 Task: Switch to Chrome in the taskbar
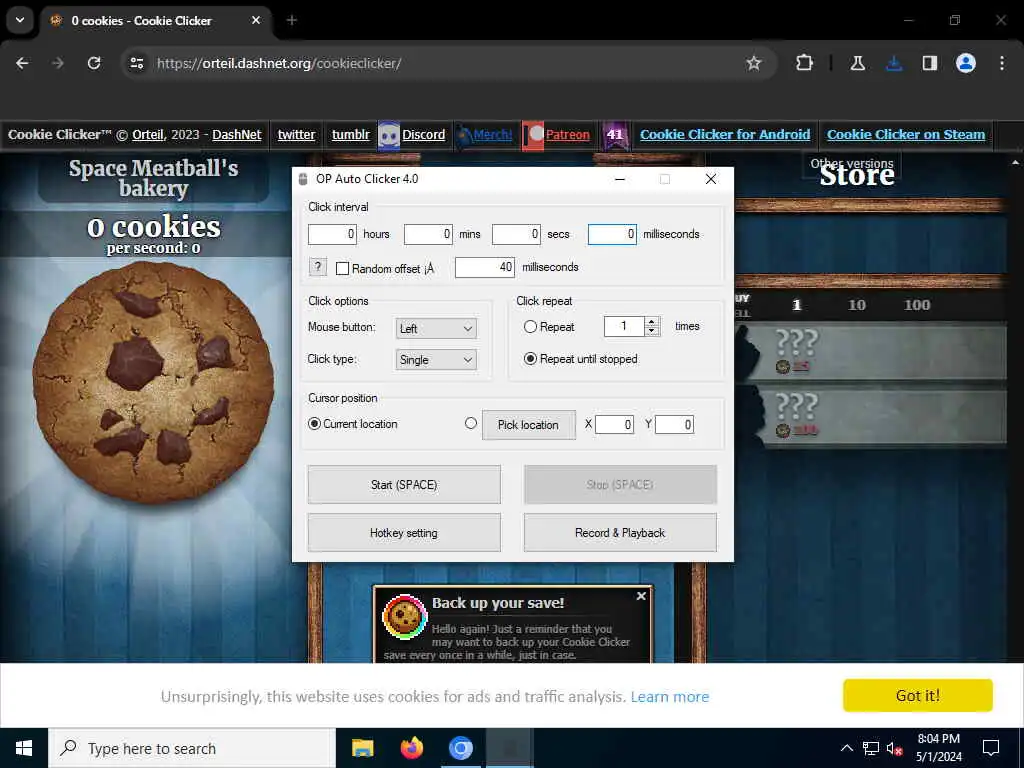click(460, 748)
